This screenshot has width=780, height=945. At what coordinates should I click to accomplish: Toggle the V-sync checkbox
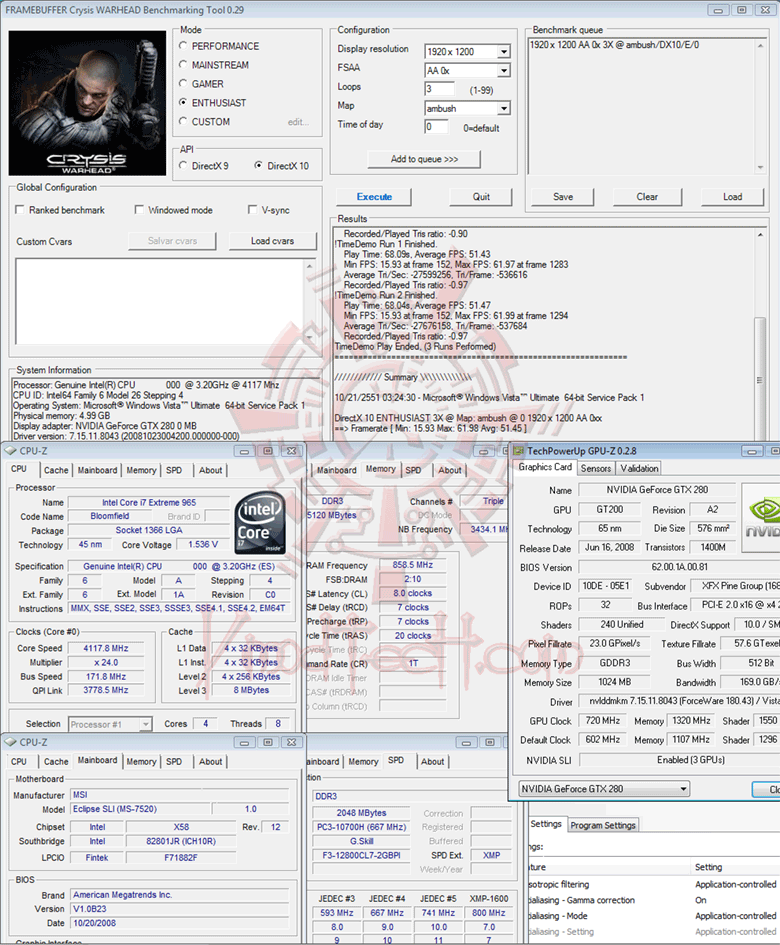(253, 210)
